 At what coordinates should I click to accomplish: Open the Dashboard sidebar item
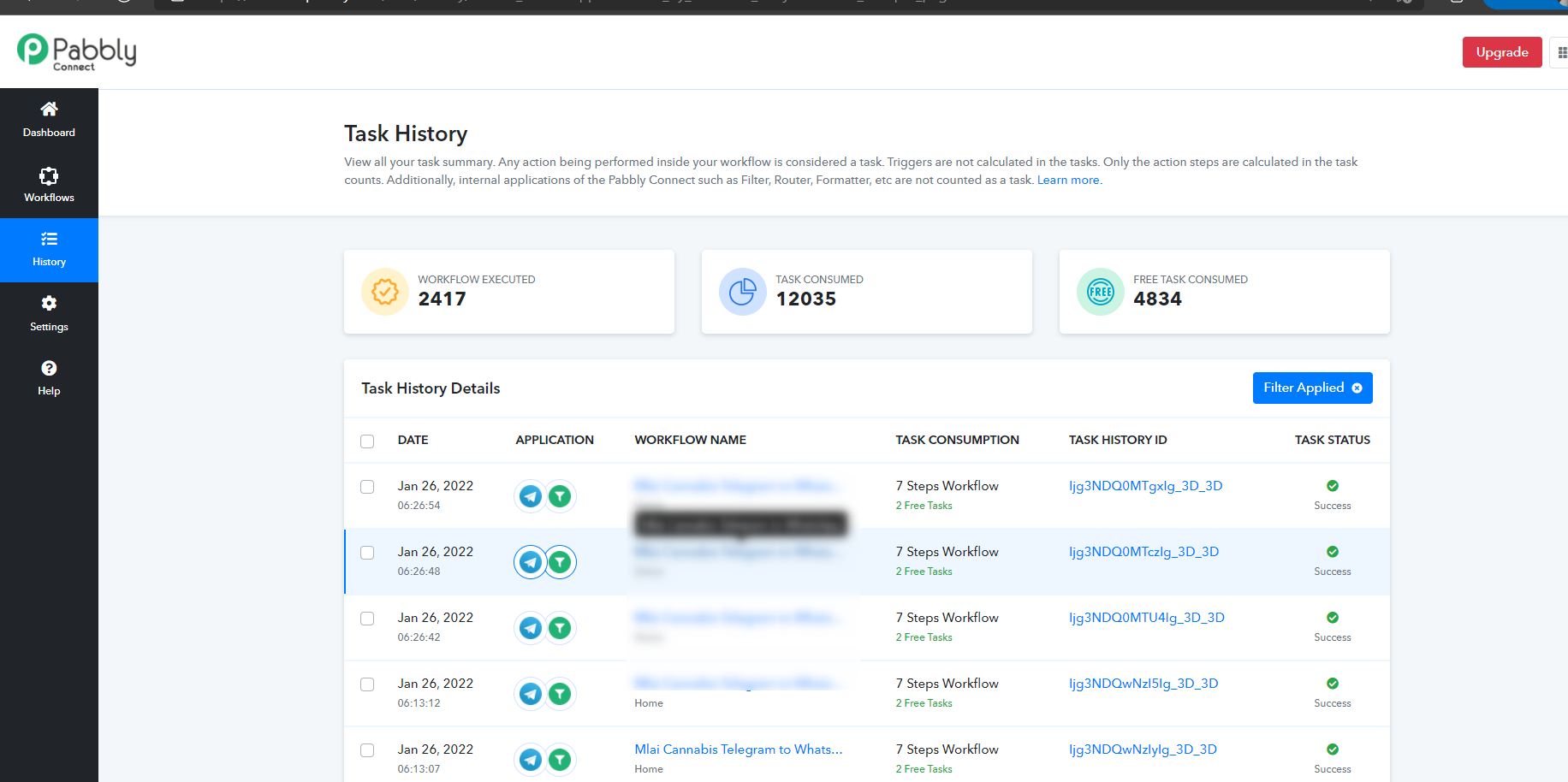tap(49, 120)
